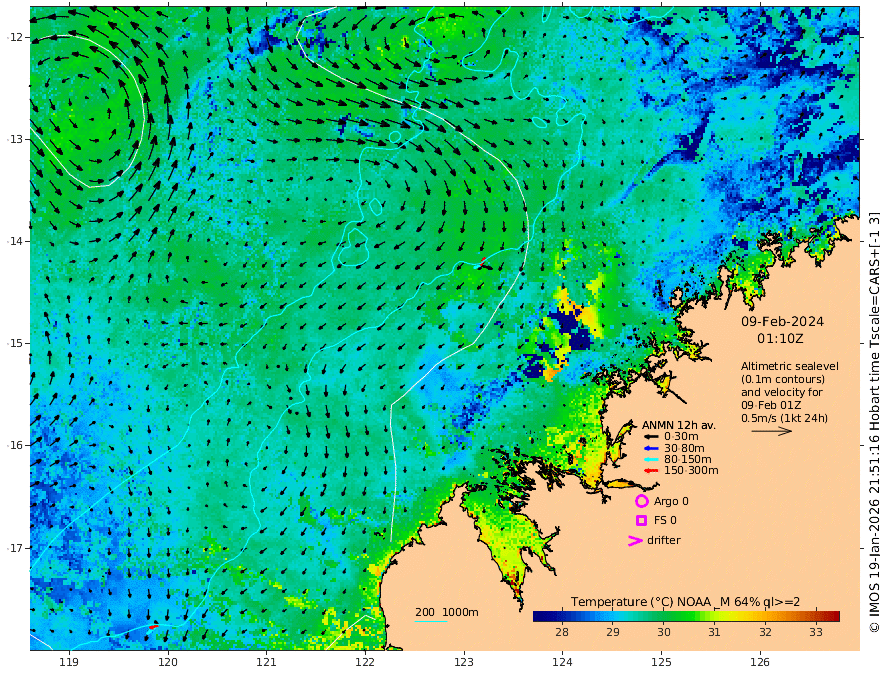Click the 0.5m/s velocity scale arrow

tap(772, 431)
